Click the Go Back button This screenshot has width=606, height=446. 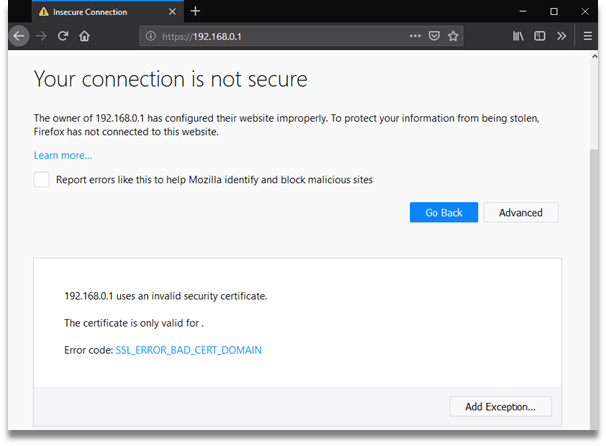coord(444,212)
